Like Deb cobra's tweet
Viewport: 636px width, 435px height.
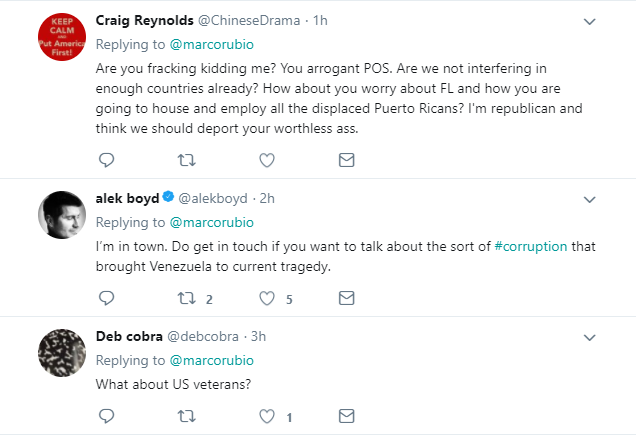267,415
